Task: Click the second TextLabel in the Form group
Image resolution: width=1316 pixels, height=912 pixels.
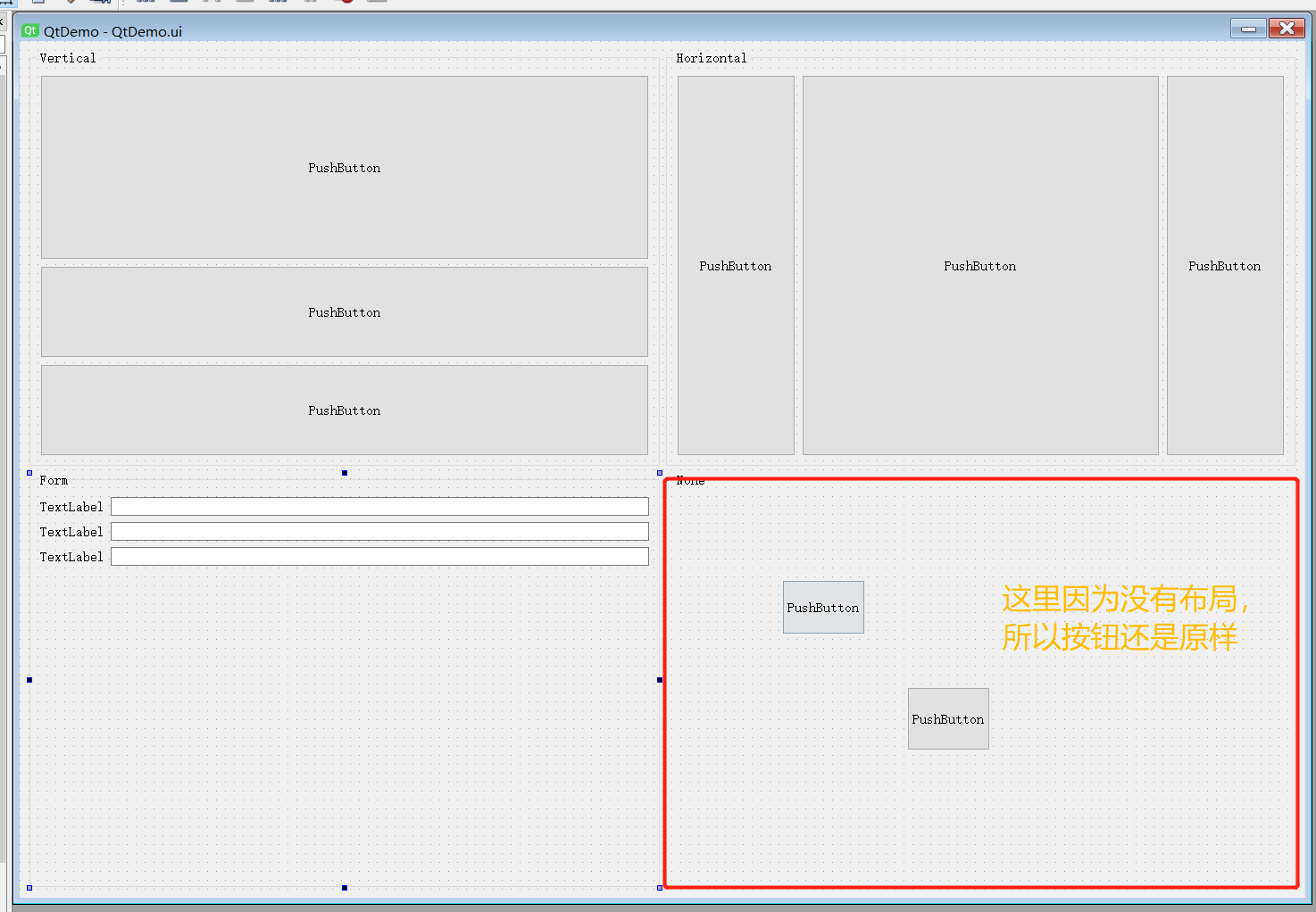Action: tap(71, 532)
